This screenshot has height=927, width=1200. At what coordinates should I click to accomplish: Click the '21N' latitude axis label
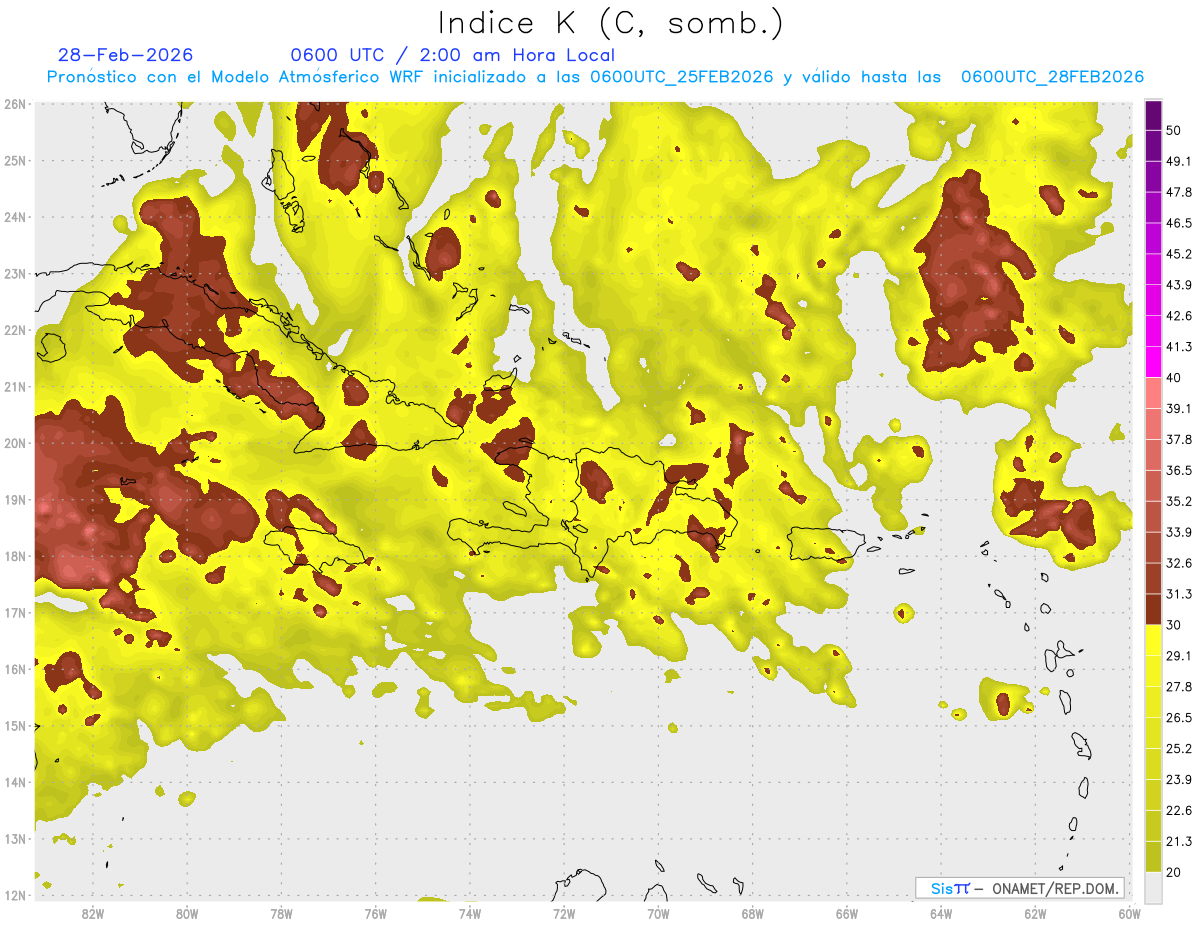coord(15,387)
